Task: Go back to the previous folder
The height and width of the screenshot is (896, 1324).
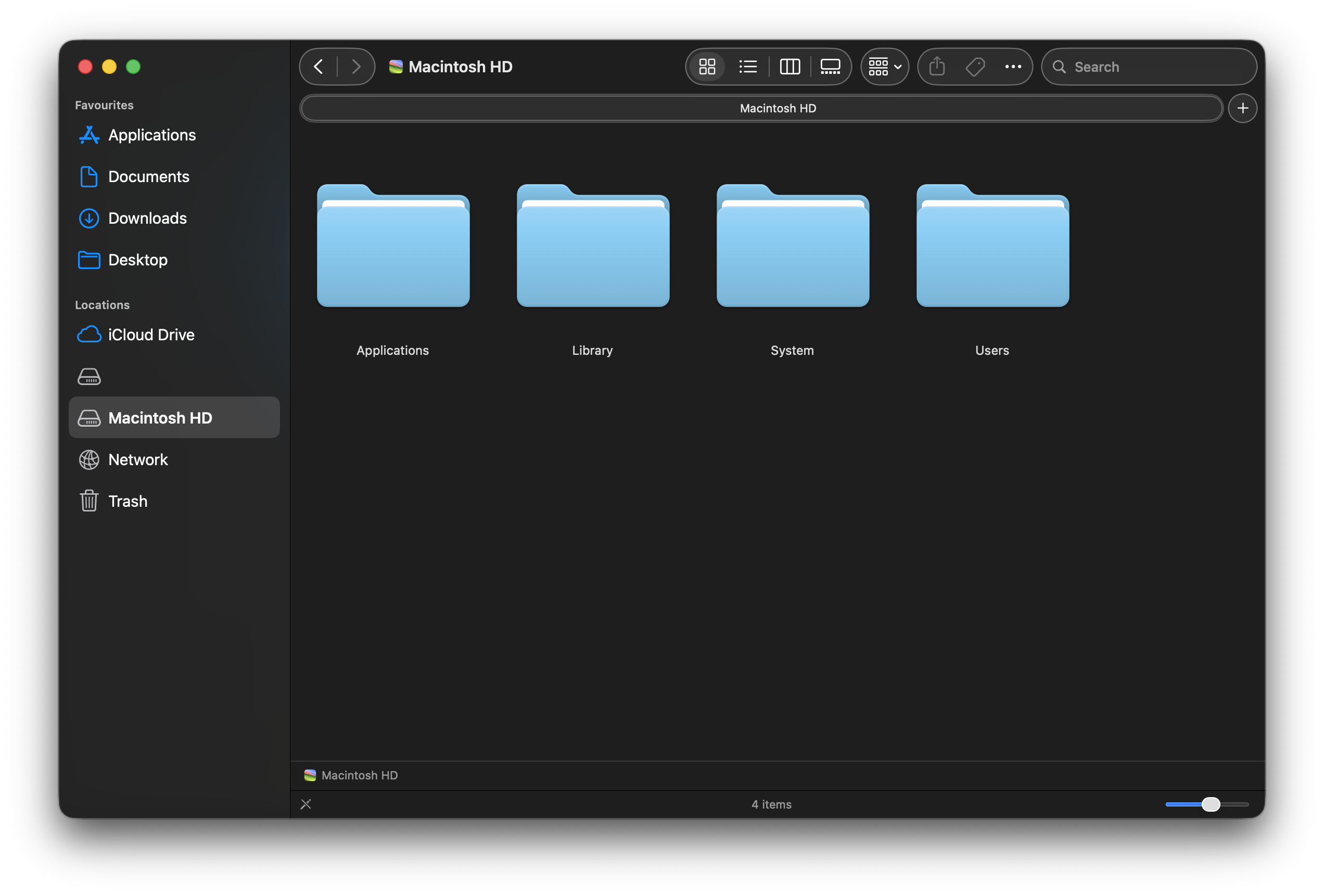Action: point(319,67)
